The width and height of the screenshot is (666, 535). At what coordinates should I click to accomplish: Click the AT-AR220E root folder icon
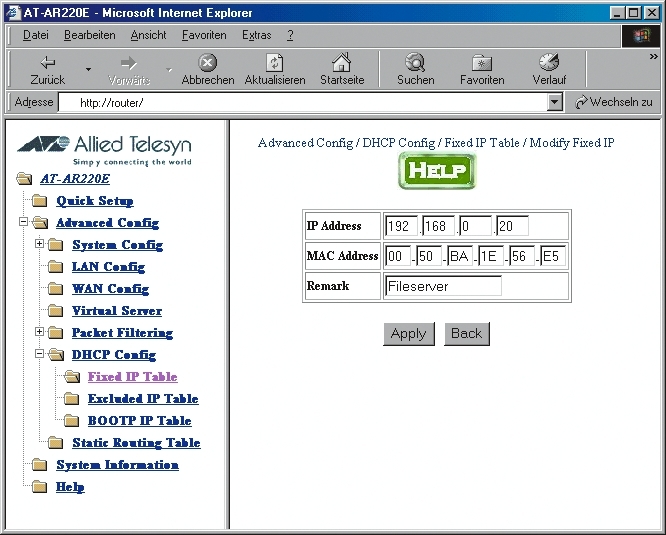pos(24,179)
